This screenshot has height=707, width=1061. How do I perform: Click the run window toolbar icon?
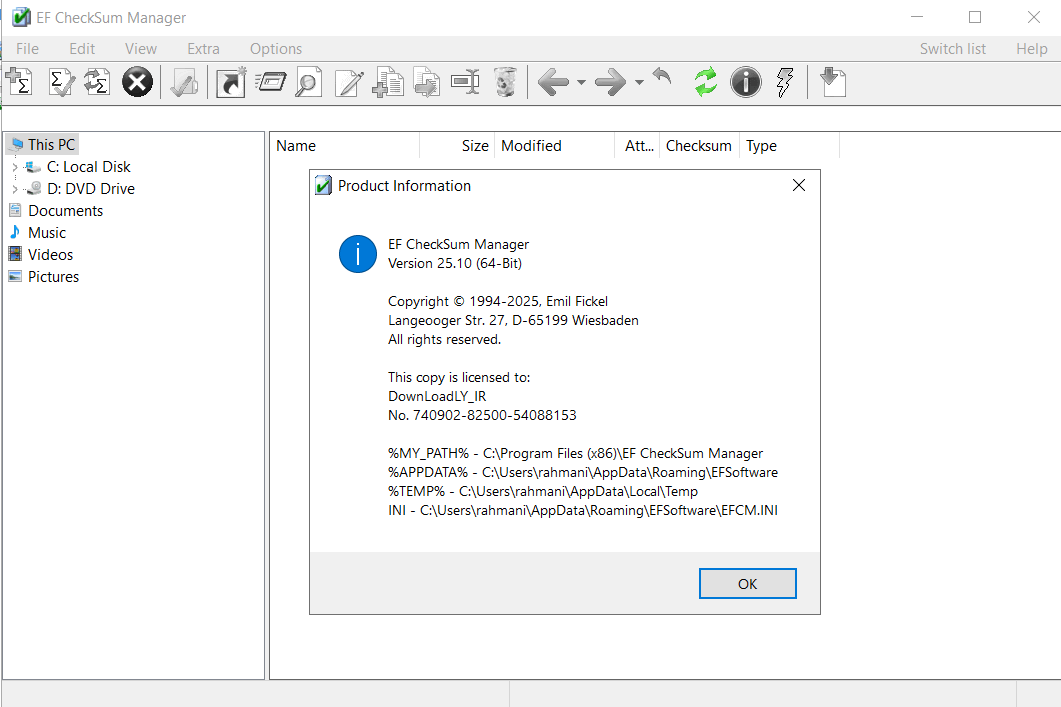(271, 82)
